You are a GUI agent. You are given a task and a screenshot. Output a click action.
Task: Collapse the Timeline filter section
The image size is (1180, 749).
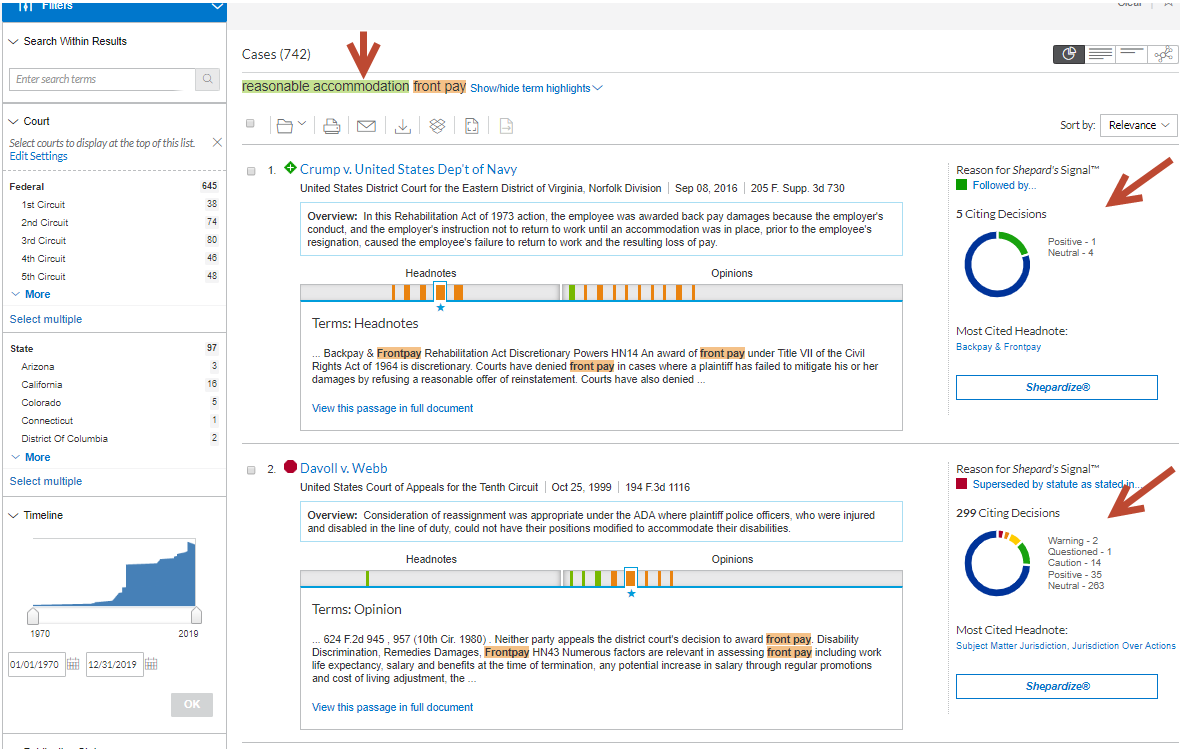tap(14, 516)
